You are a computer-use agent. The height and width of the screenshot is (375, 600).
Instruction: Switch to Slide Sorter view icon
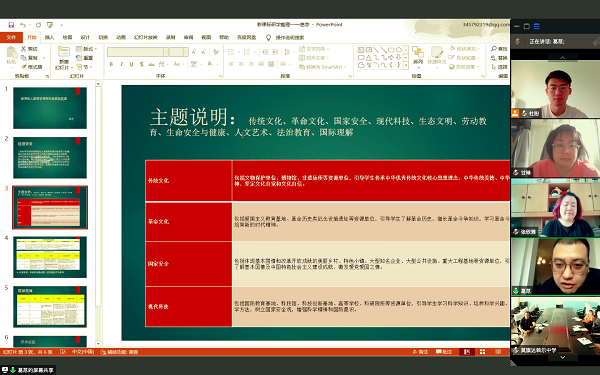point(482,352)
